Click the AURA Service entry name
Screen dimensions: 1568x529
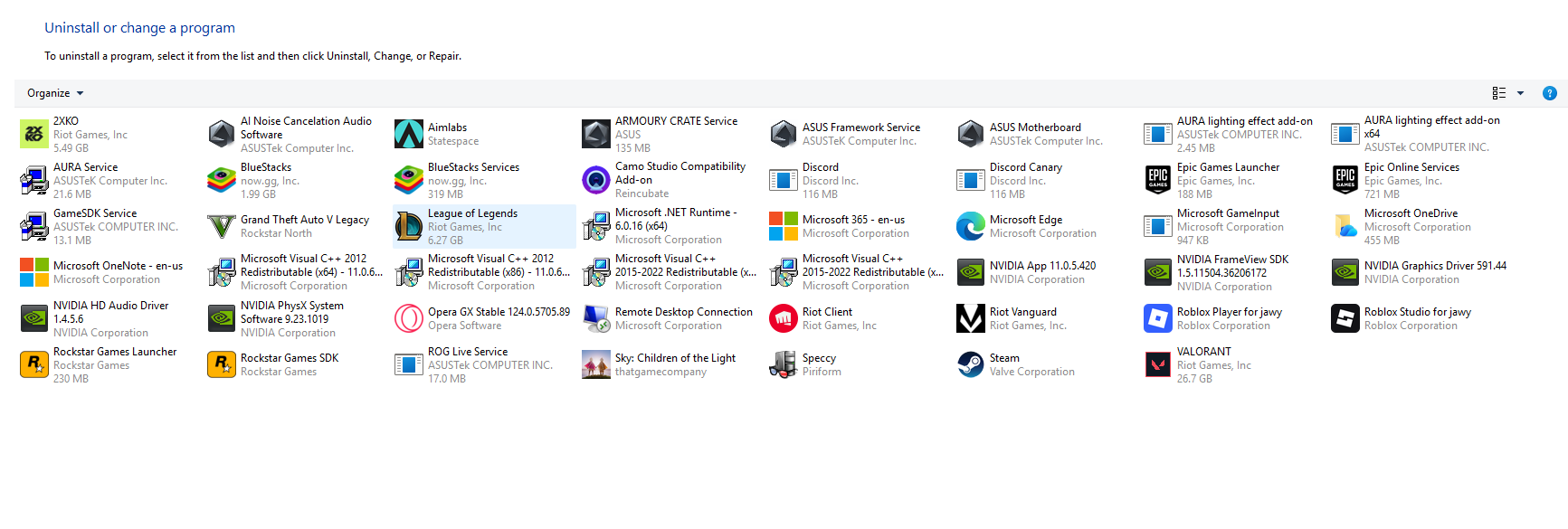coord(85,167)
